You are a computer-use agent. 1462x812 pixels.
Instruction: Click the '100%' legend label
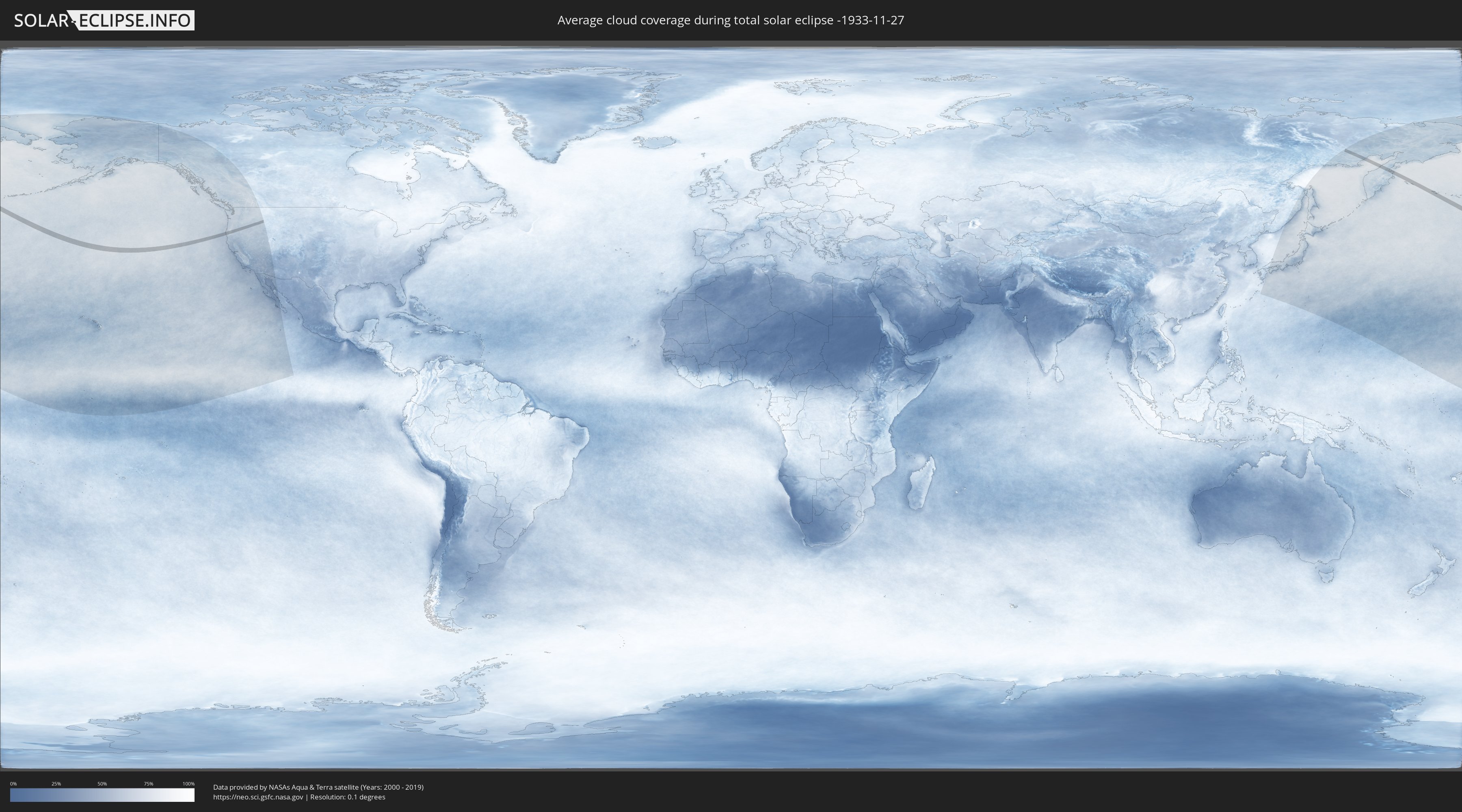click(188, 784)
